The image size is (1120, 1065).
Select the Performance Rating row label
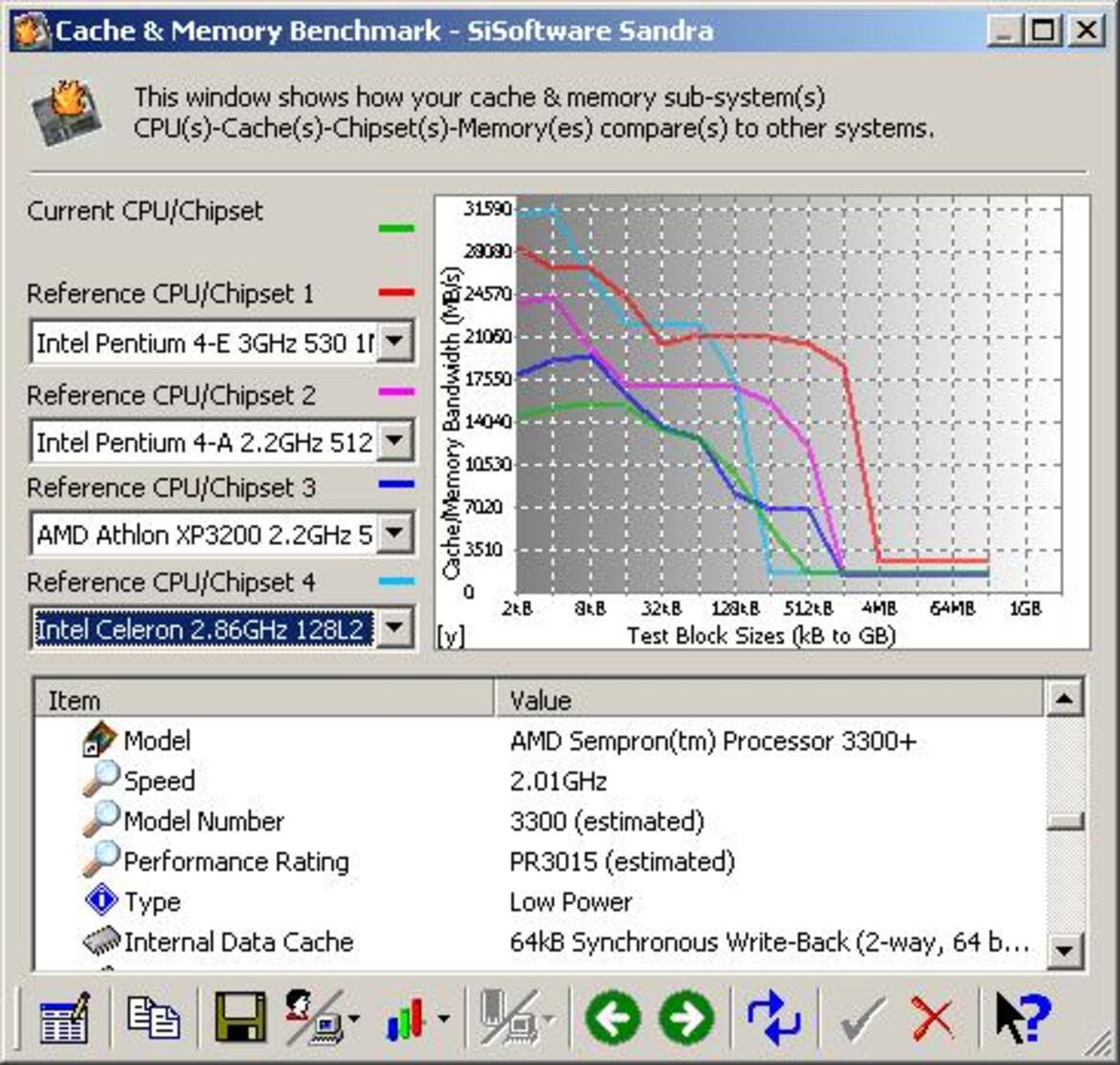pos(236,861)
